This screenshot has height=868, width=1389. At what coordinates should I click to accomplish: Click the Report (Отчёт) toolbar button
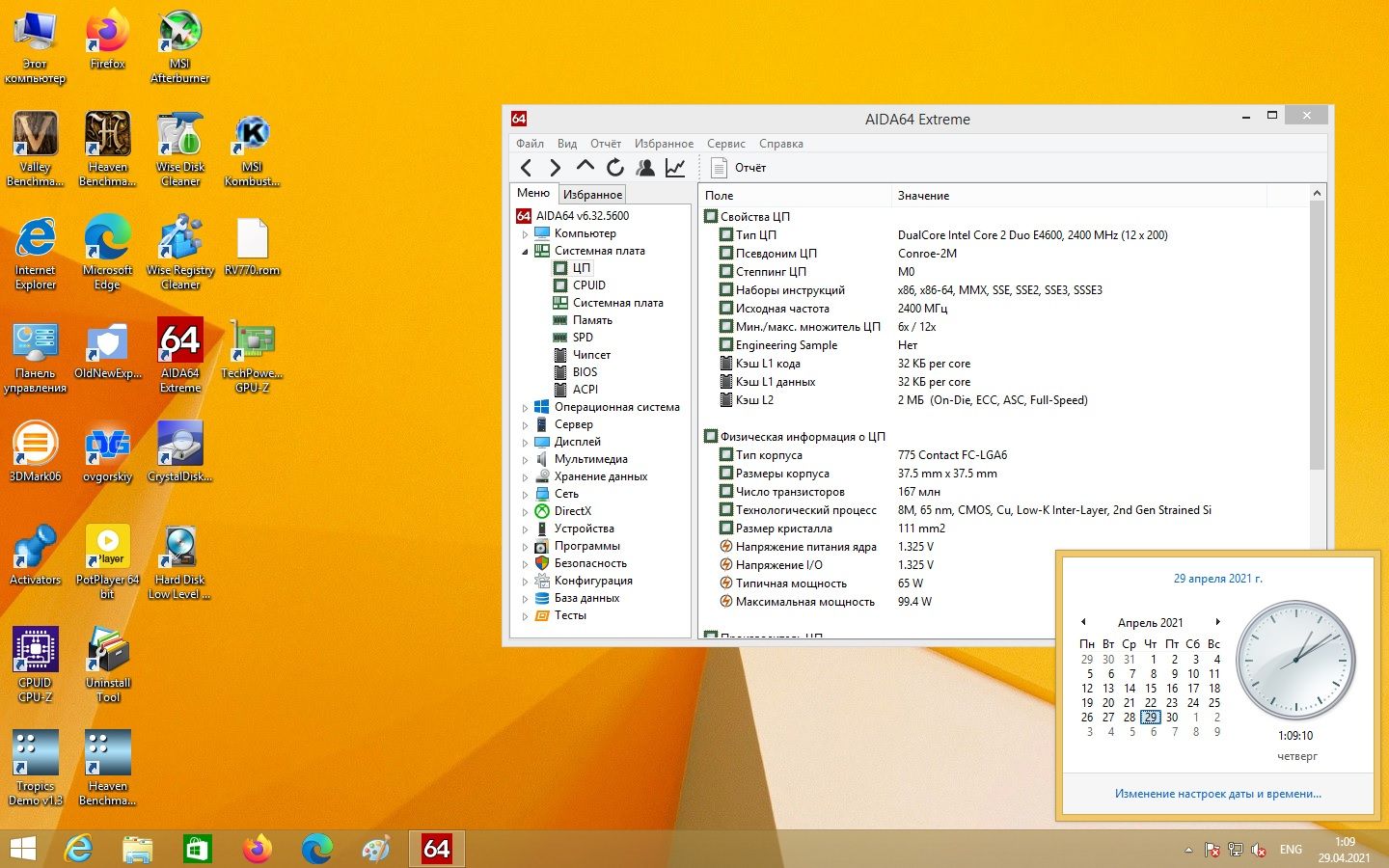point(739,168)
